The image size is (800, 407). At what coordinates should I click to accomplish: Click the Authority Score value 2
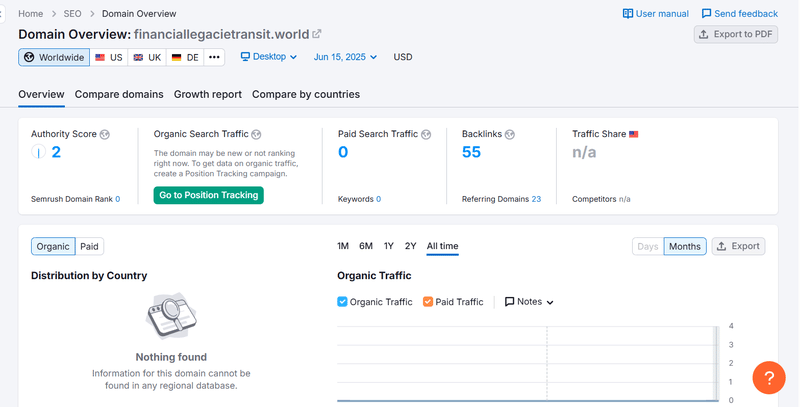pos(56,152)
